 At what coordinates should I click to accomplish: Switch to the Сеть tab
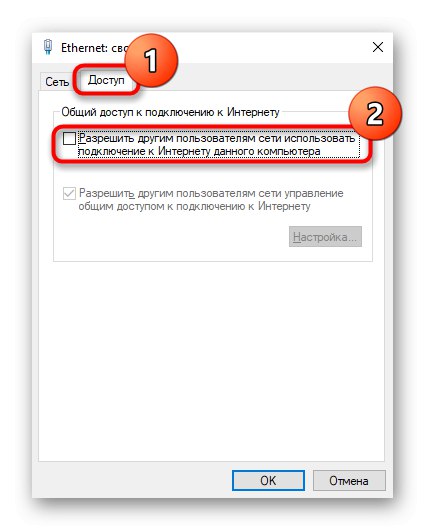57,81
